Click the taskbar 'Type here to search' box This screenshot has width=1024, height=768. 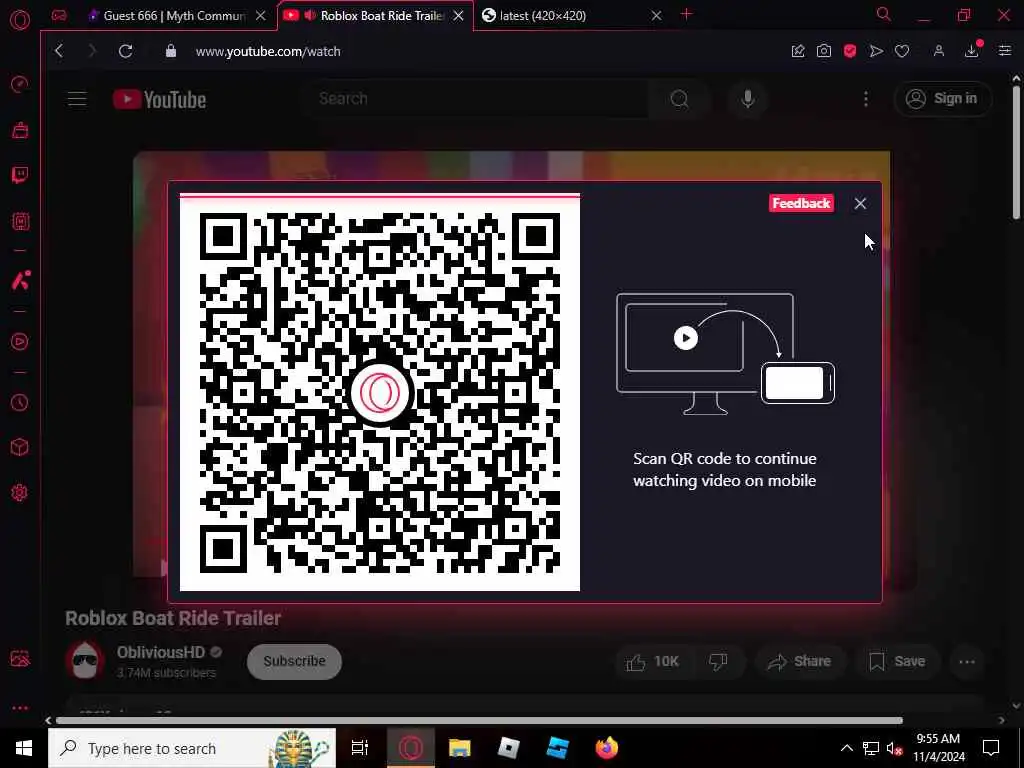[192, 748]
